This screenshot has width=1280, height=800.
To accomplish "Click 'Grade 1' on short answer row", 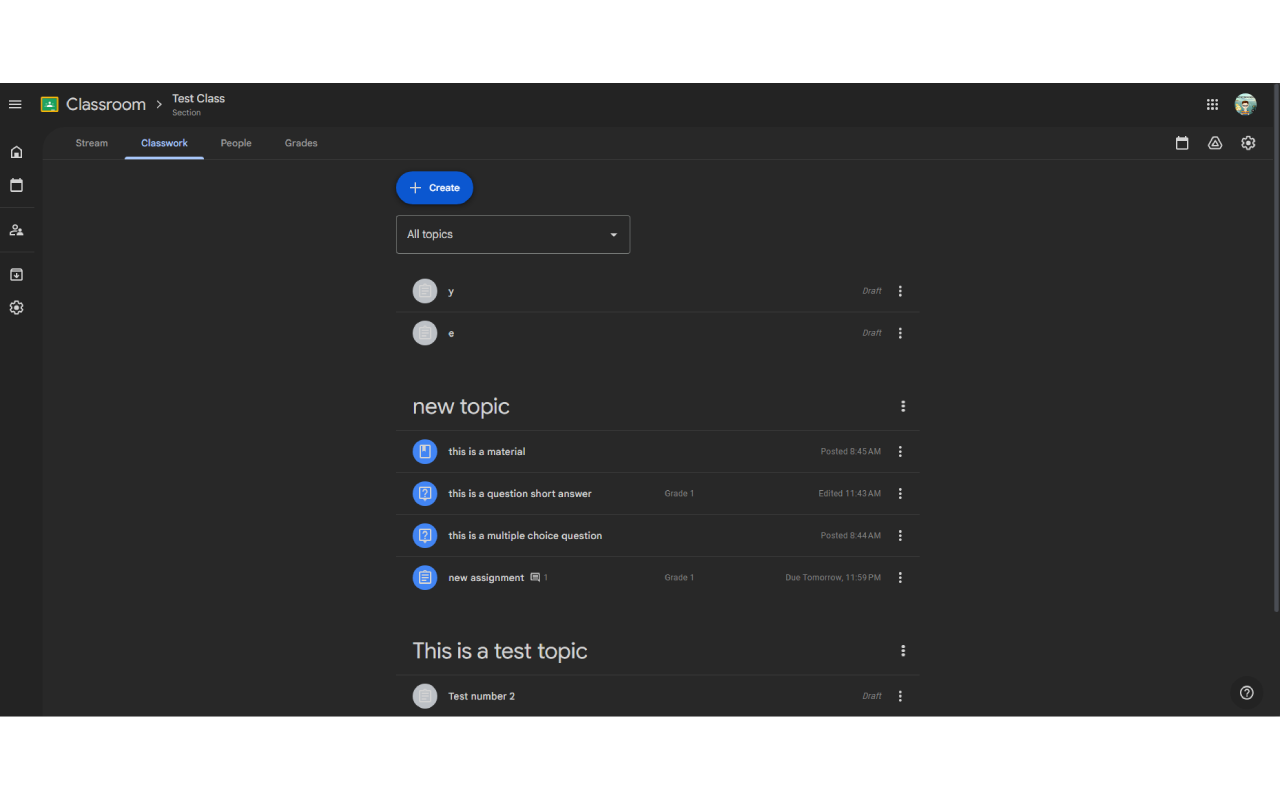I will click(679, 494).
